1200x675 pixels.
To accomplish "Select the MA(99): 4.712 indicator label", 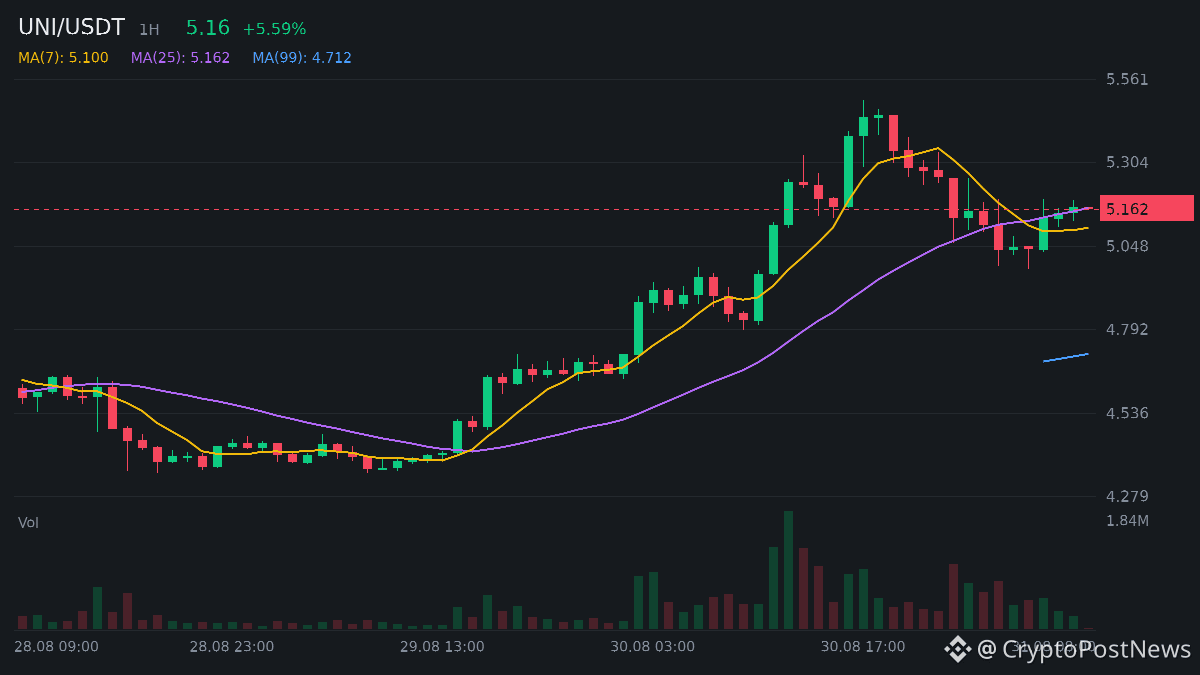I will click(x=302, y=58).
